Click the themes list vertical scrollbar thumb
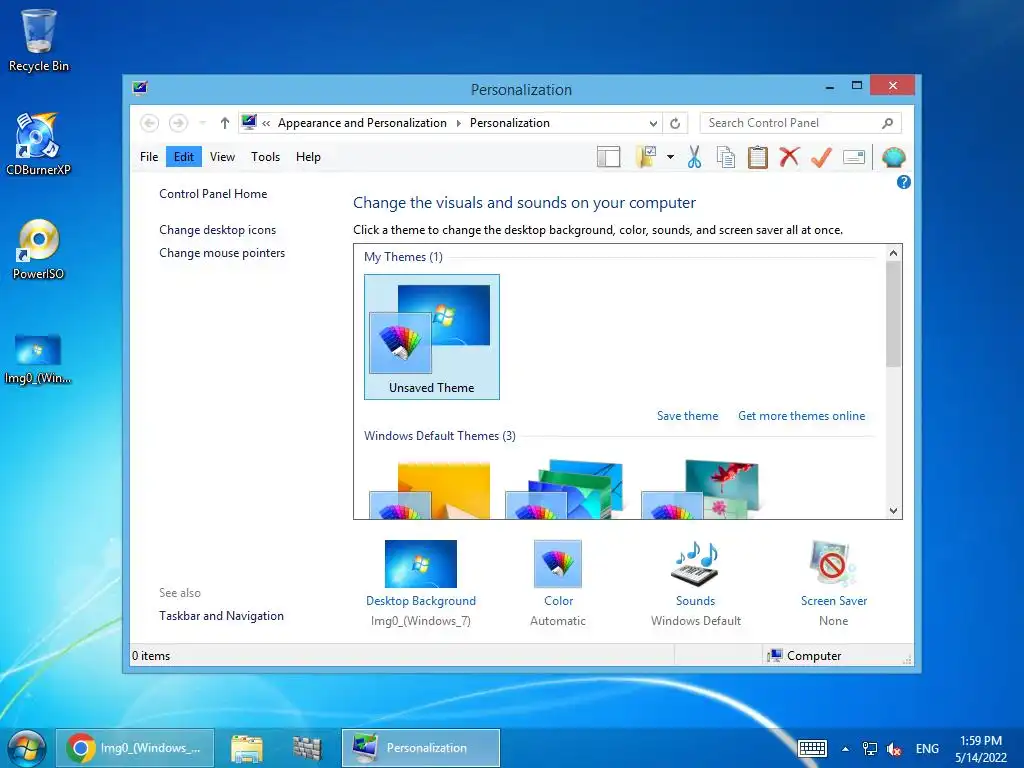The image size is (1024, 768). coord(893,314)
